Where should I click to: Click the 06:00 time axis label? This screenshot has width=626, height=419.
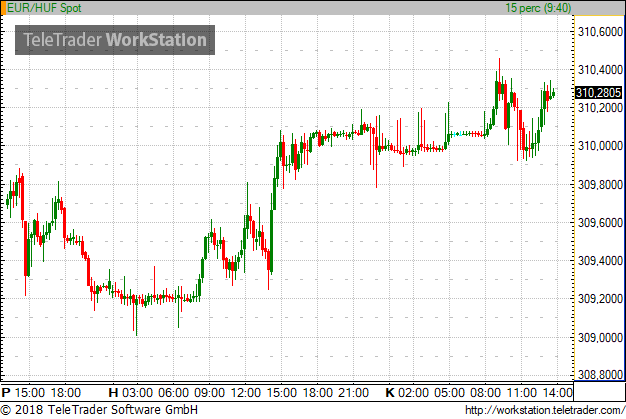[x=174, y=393]
